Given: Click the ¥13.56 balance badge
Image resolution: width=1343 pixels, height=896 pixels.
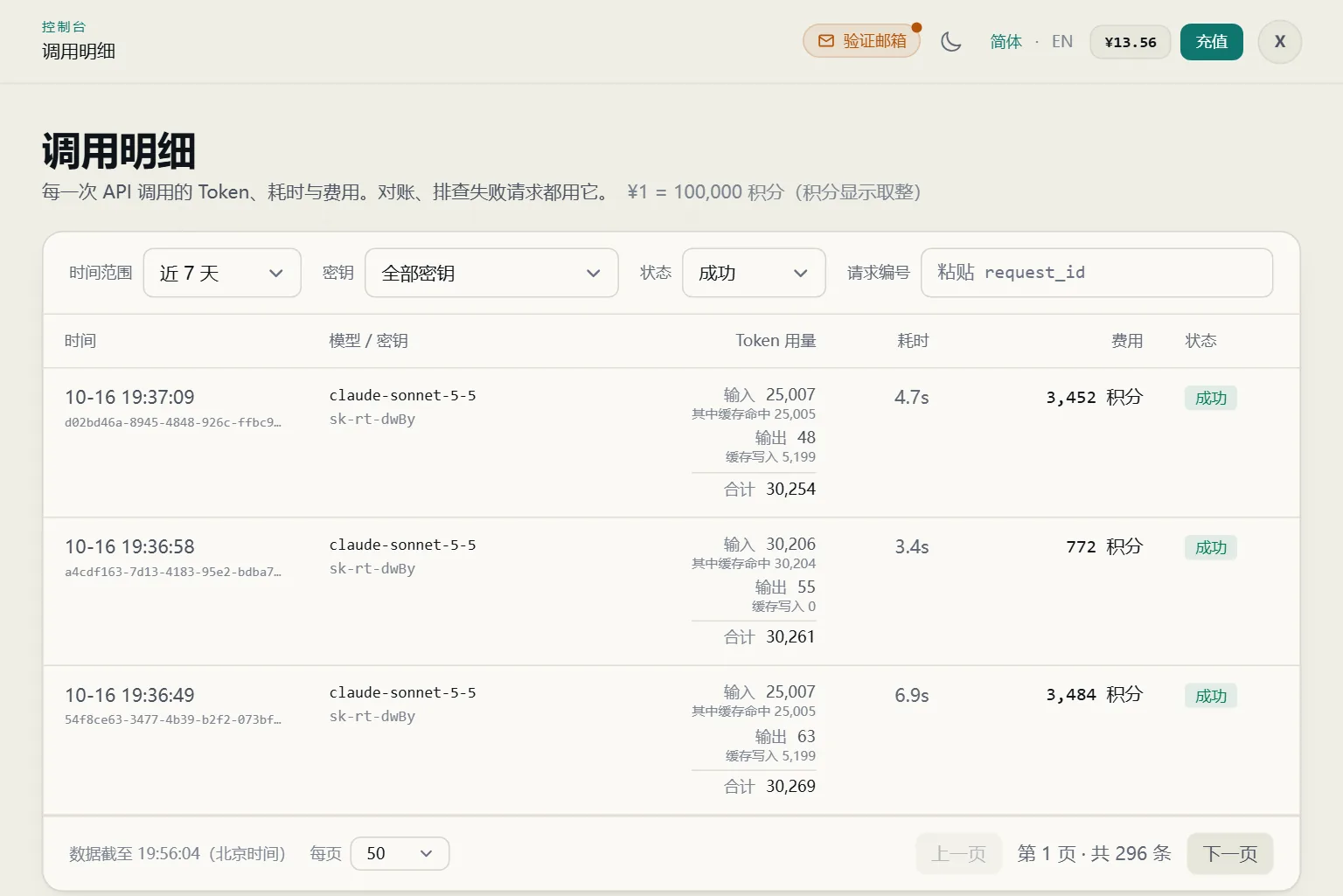Looking at the screenshot, I should pyautogui.click(x=1131, y=42).
